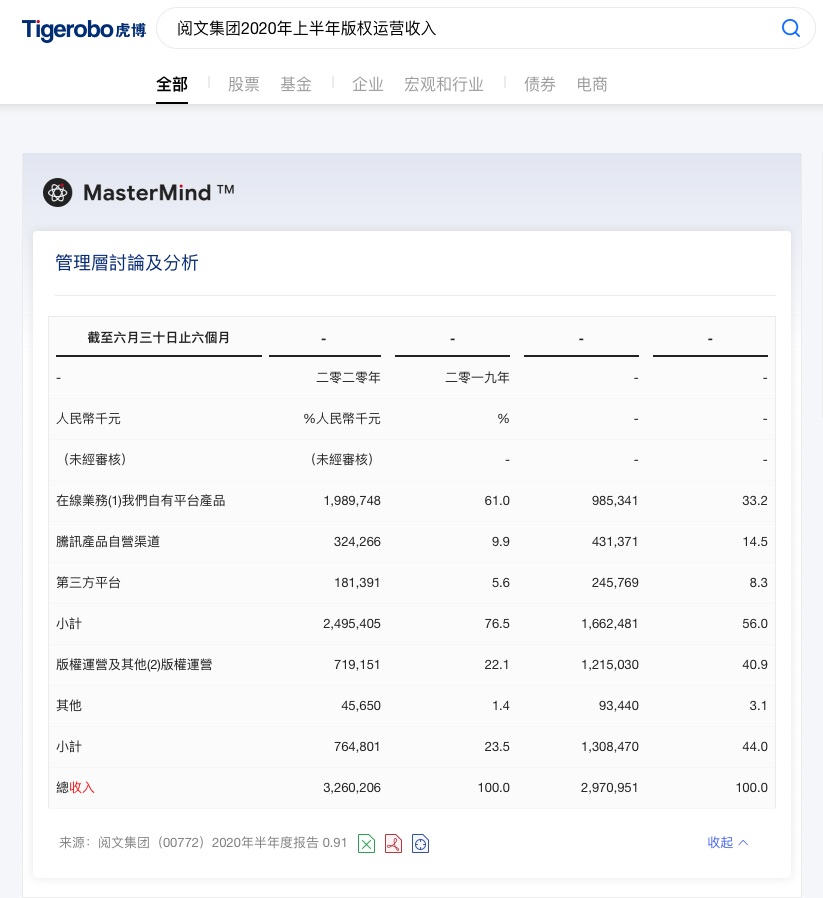Click the 版權運營及其他(2)版權運營 row label
This screenshot has width=823, height=898.
tap(134, 664)
